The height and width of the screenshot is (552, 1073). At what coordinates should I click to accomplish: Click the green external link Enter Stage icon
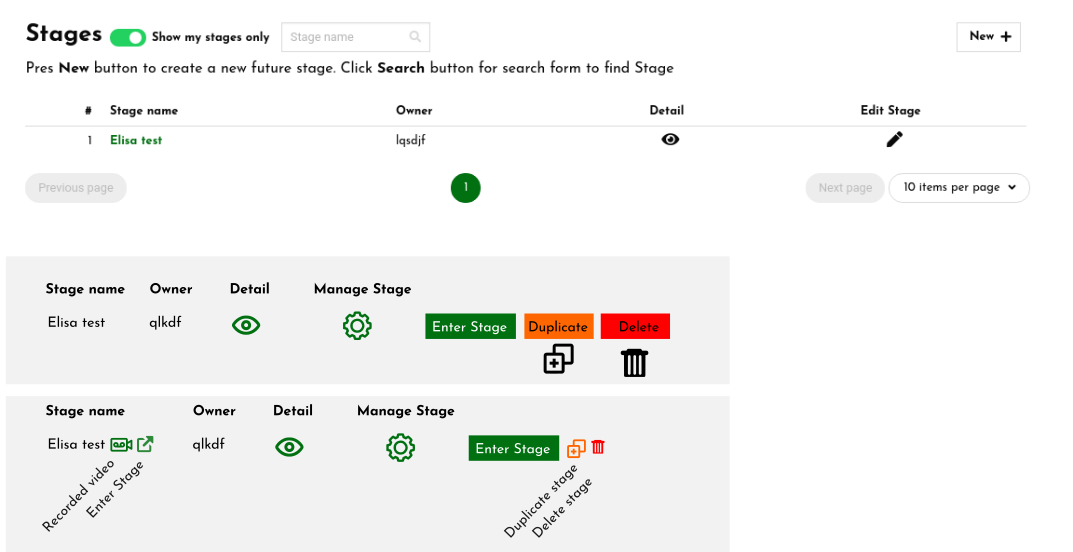pyautogui.click(x=145, y=444)
